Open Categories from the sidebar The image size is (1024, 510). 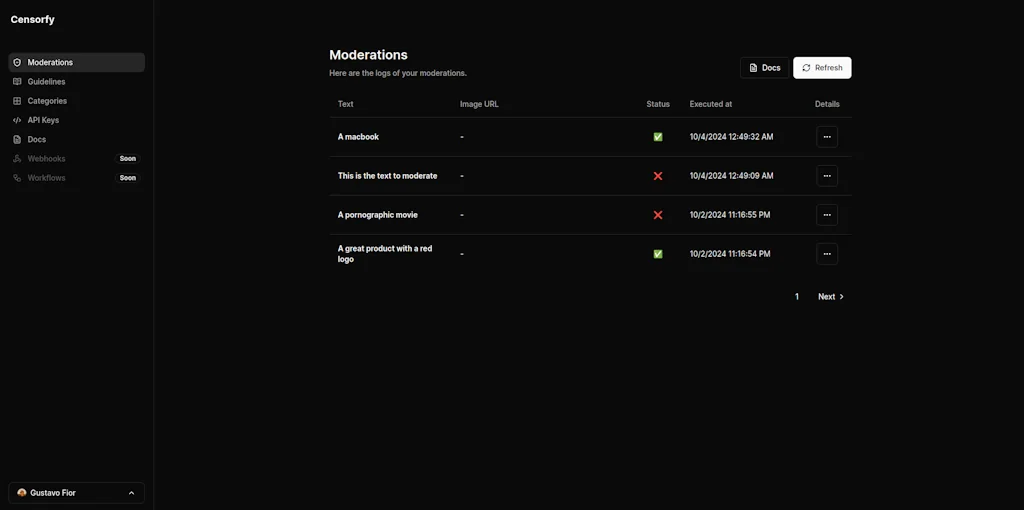click(x=76, y=101)
